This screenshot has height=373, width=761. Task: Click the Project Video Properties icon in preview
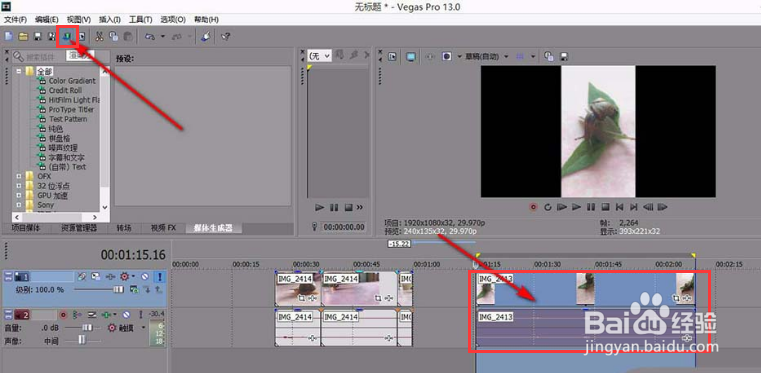click(x=392, y=57)
